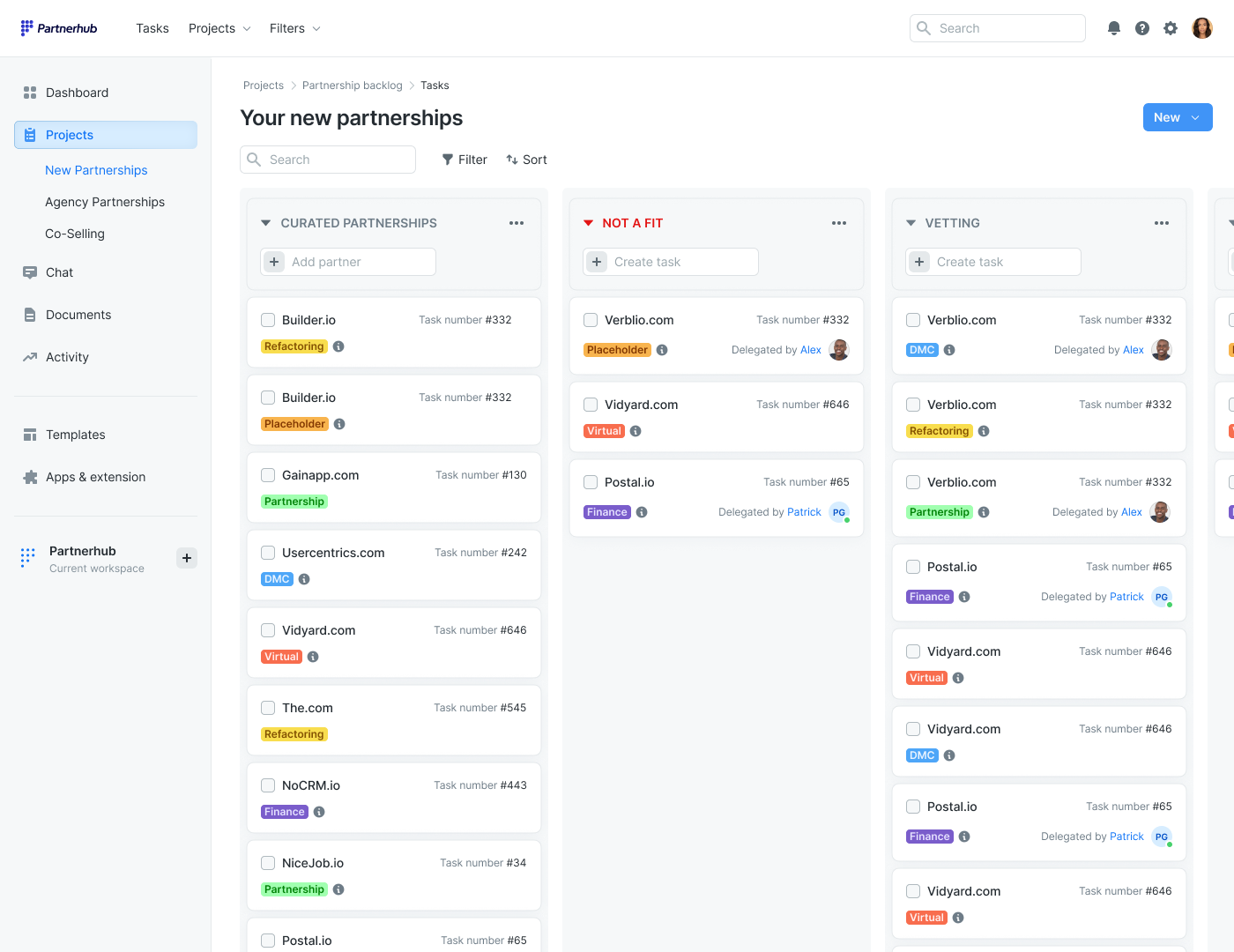
Task: Open the Curated Partnerships column options menu
Action: 517,223
